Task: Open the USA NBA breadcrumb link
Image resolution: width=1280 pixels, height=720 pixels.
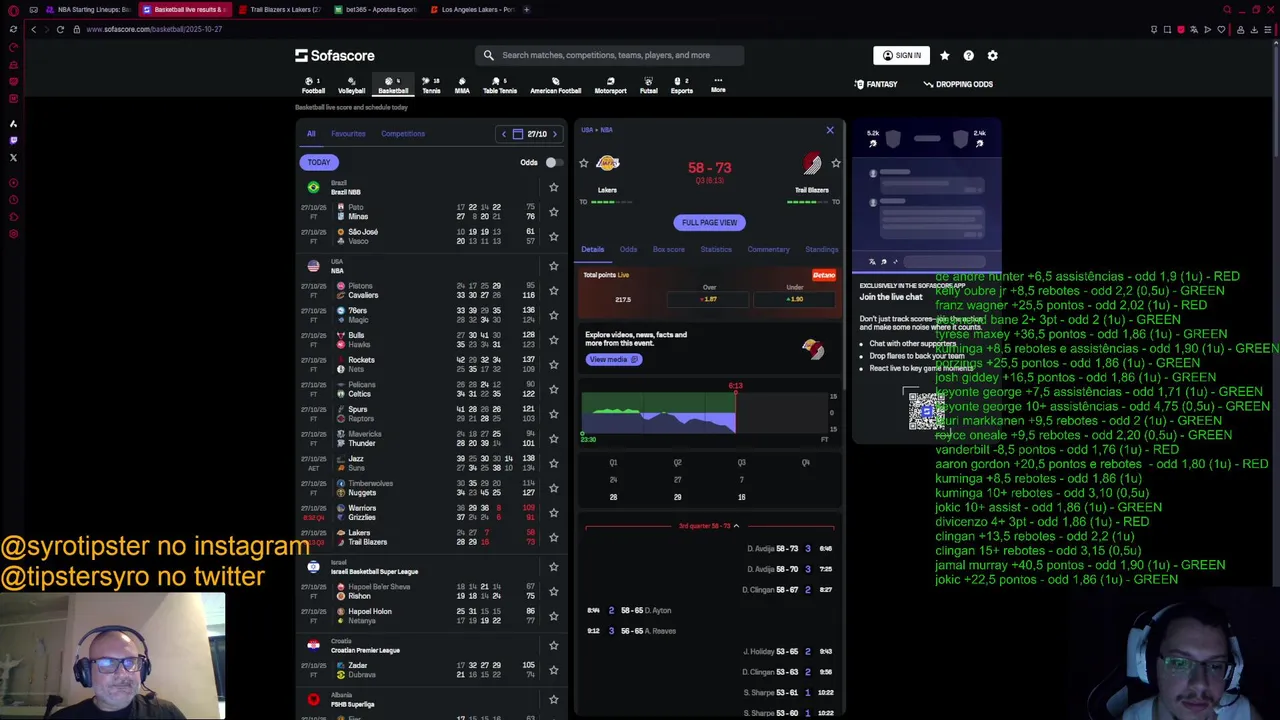Action: pyautogui.click(x=597, y=130)
